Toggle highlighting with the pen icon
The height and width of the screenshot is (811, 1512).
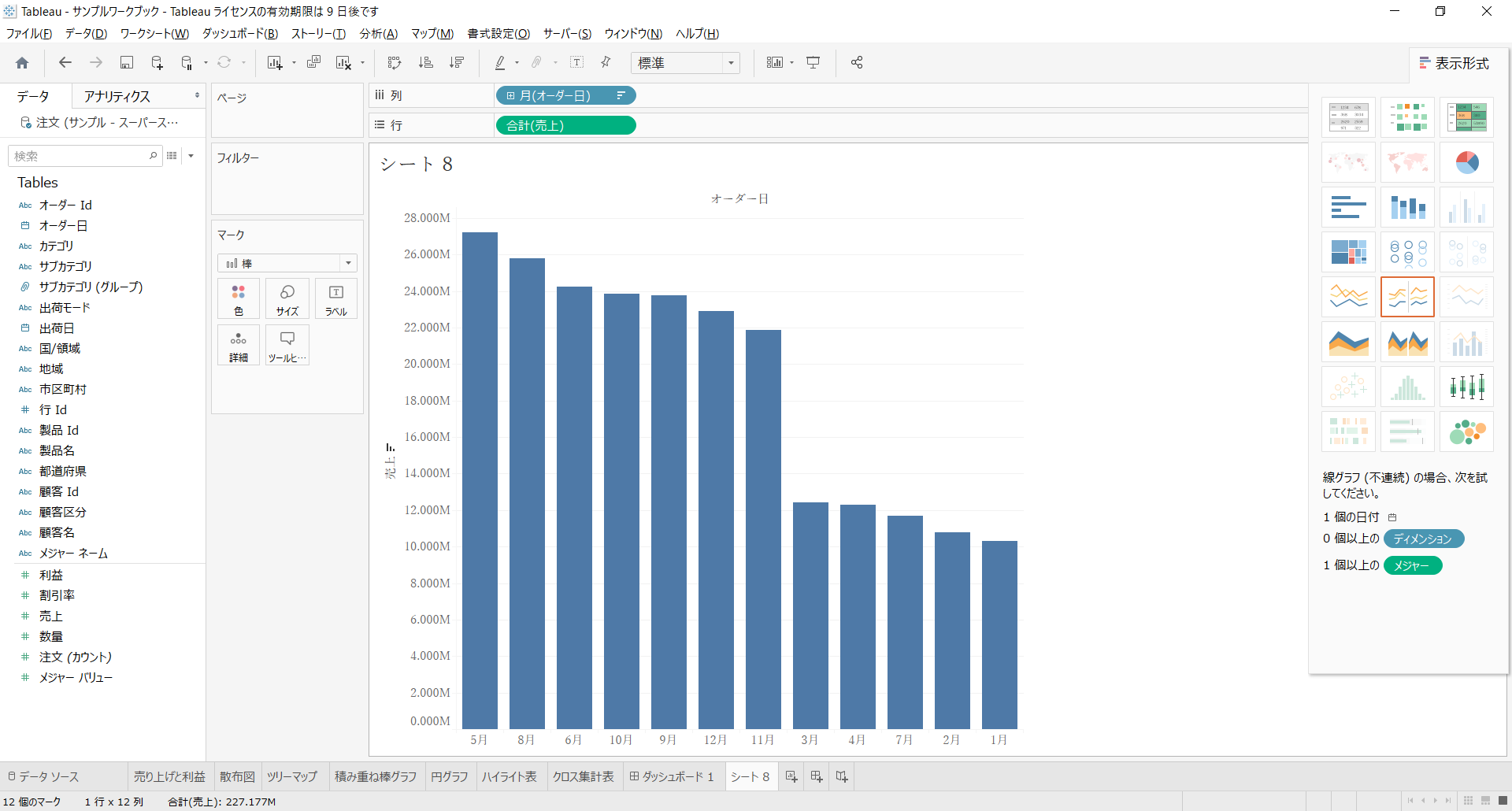pyautogui.click(x=500, y=63)
